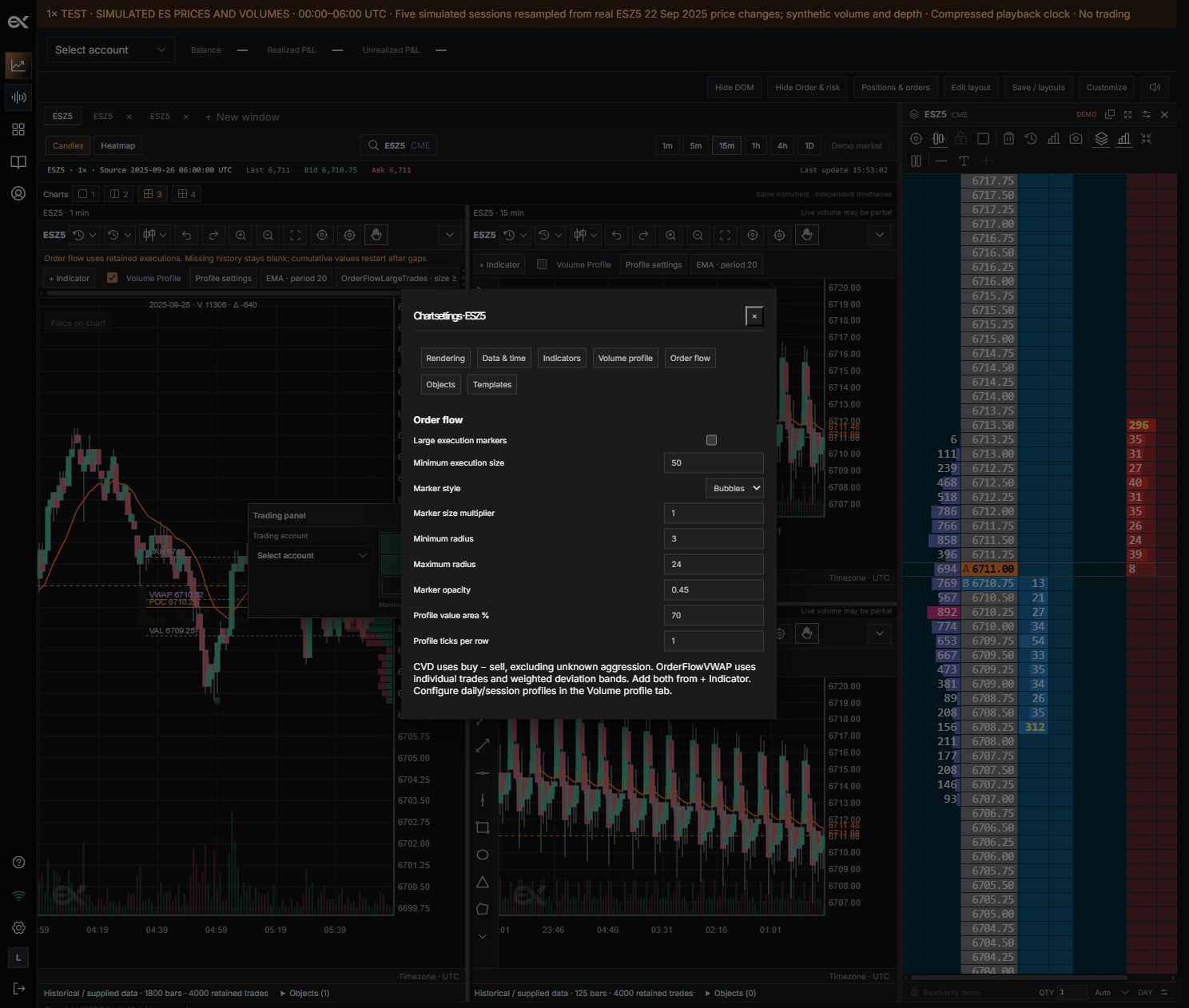The width and height of the screenshot is (1189, 1008).
Task: Uncheck Volume Profile on the 1 min chart
Action: coord(113,278)
